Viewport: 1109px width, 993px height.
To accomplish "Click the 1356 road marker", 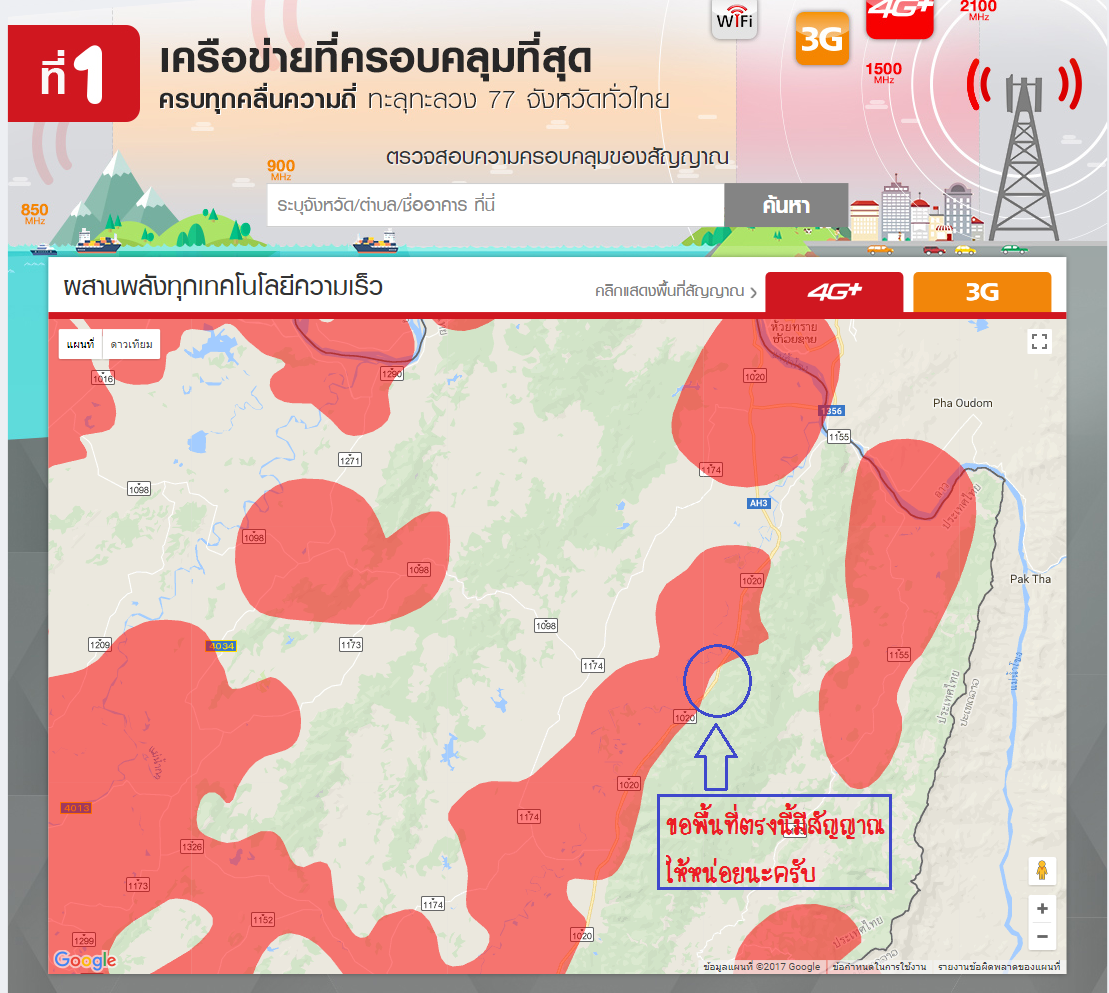I will point(832,411).
